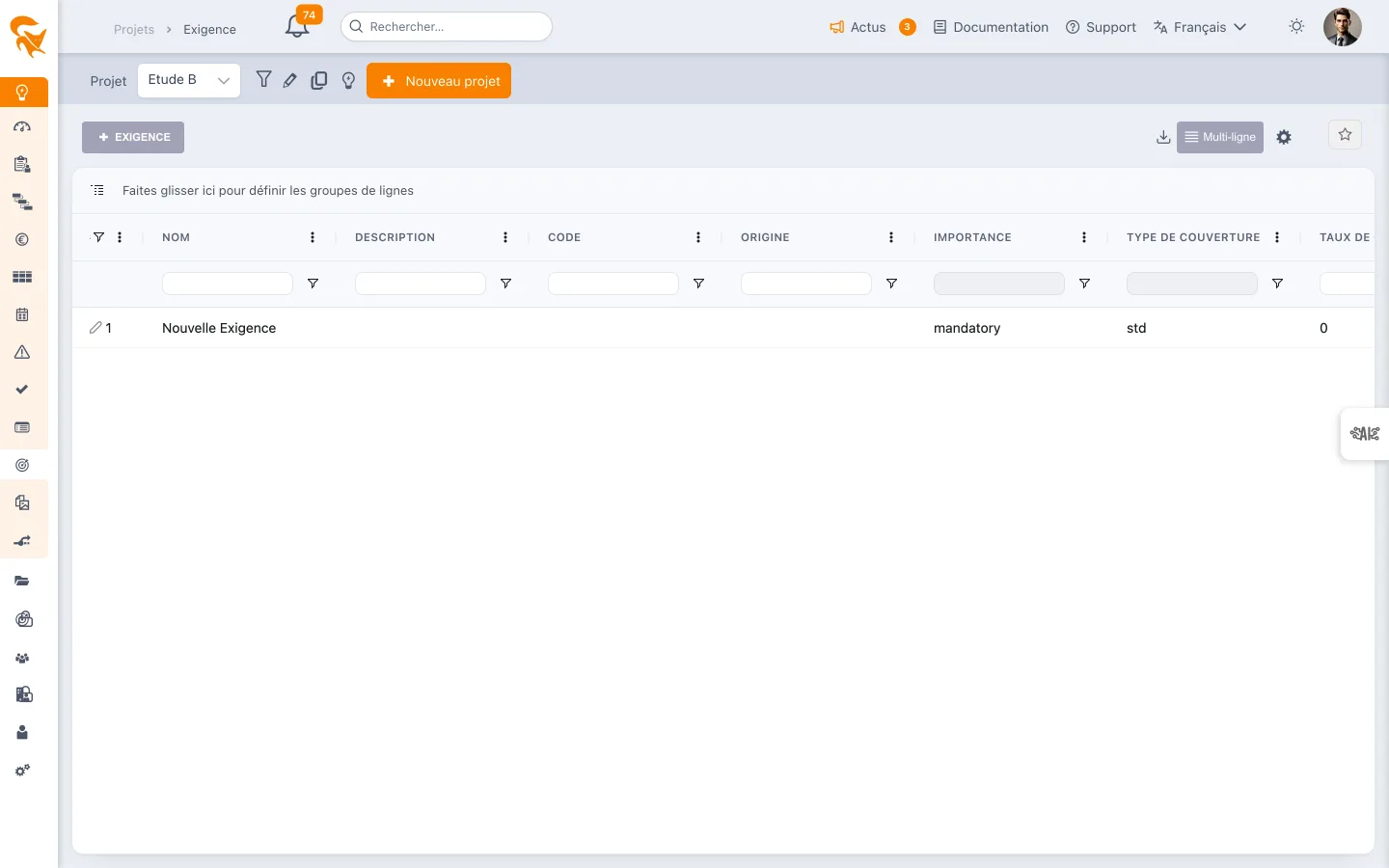The width and height of the screenshot is (1389, 868).
Task: Open the IMPORTANCE column options menu
Action: click(1084, 237)
